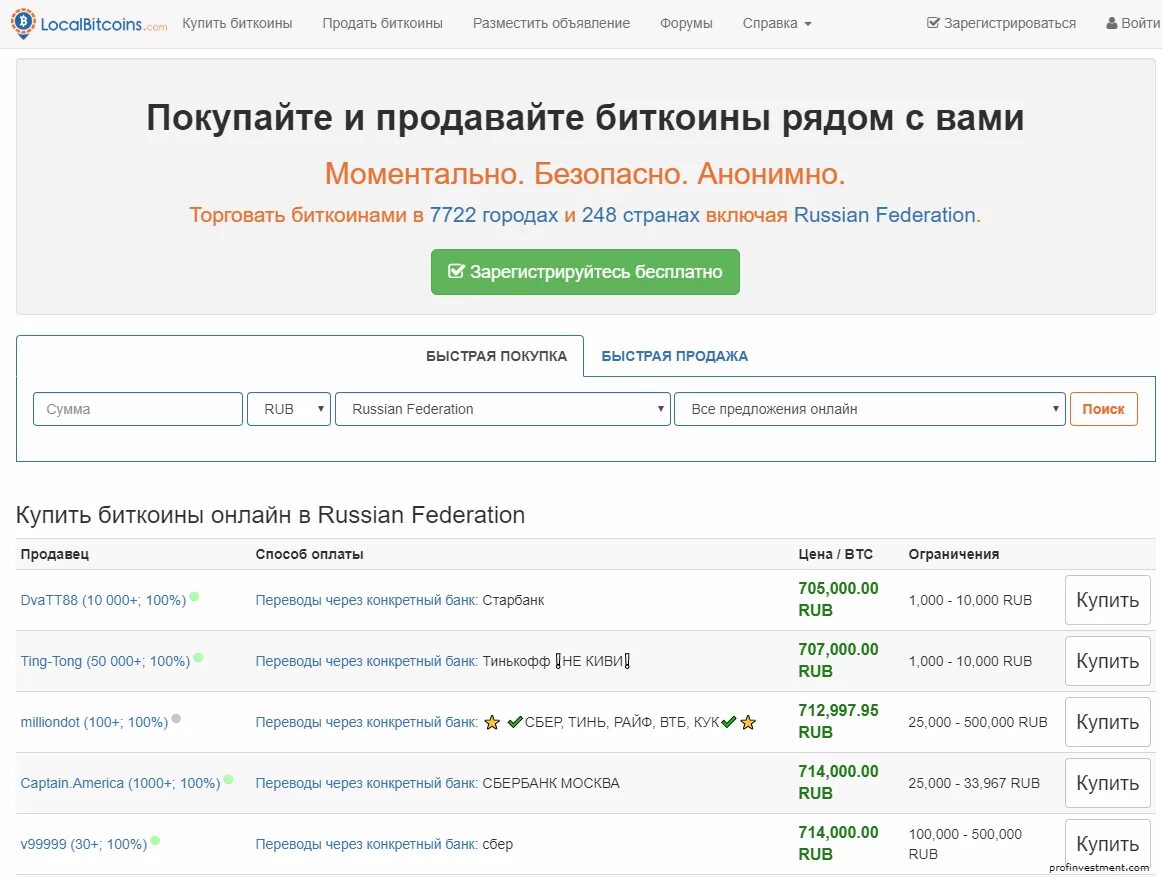The image size is (1162, 877).
Task: Open Разместить объявление menu item
Action: coord(551,23)
